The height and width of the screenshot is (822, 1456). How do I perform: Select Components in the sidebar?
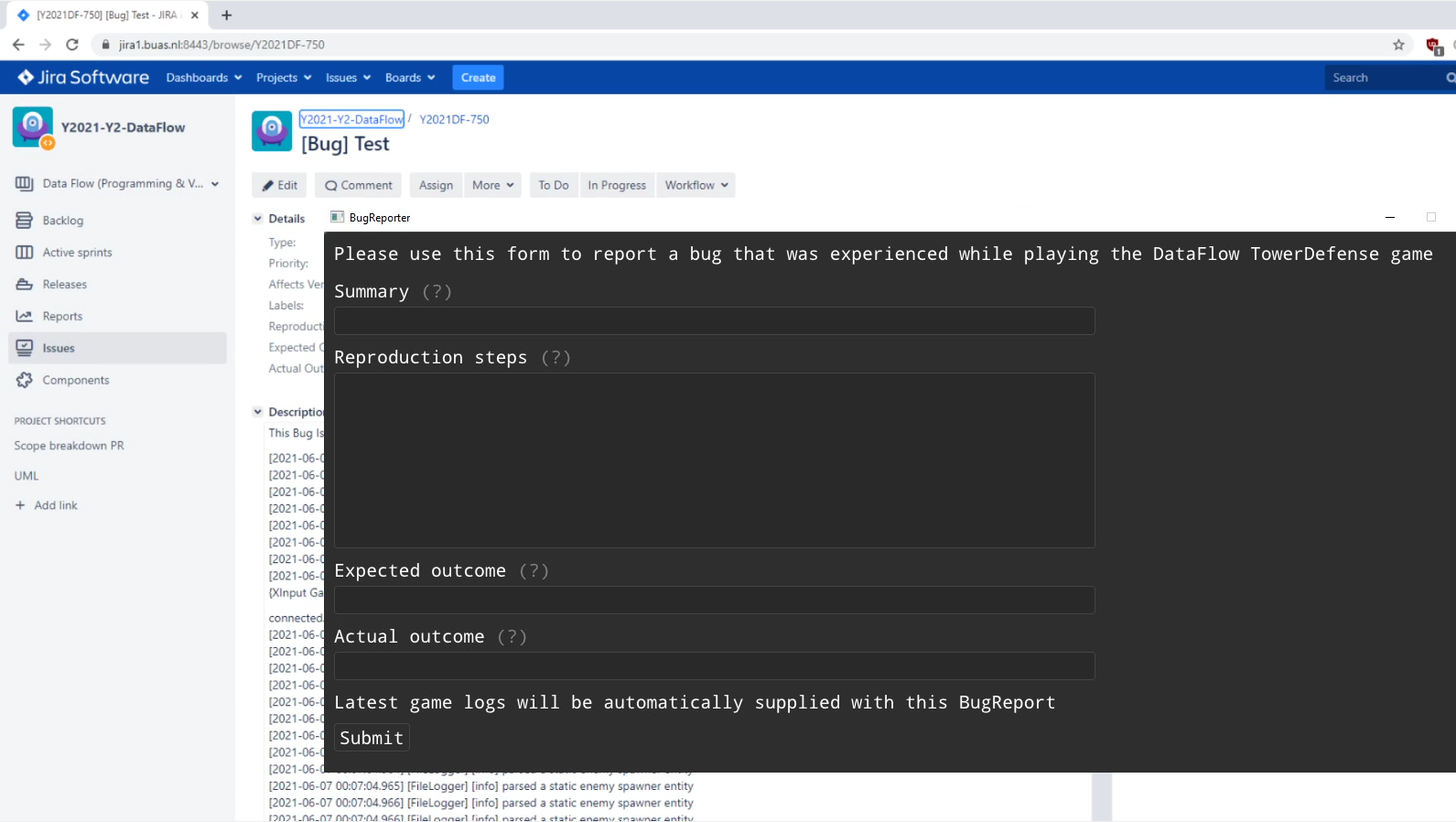(76, 380)
